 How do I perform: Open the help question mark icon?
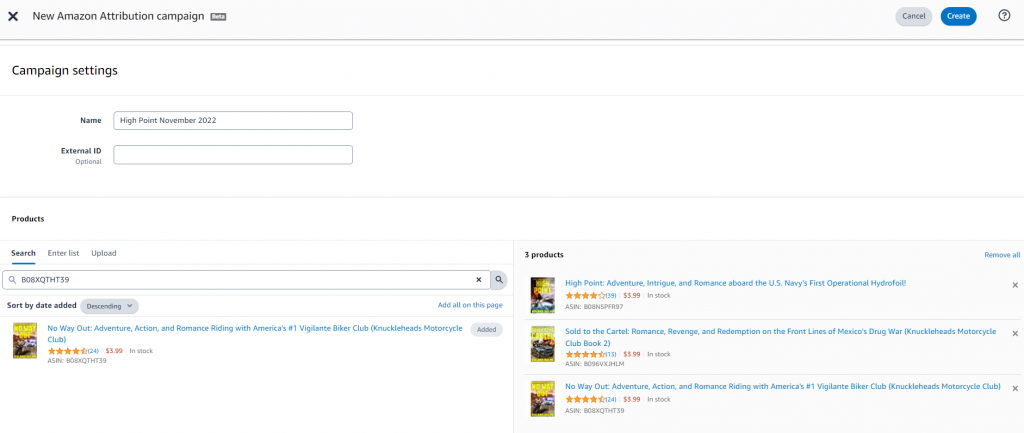1004,16
